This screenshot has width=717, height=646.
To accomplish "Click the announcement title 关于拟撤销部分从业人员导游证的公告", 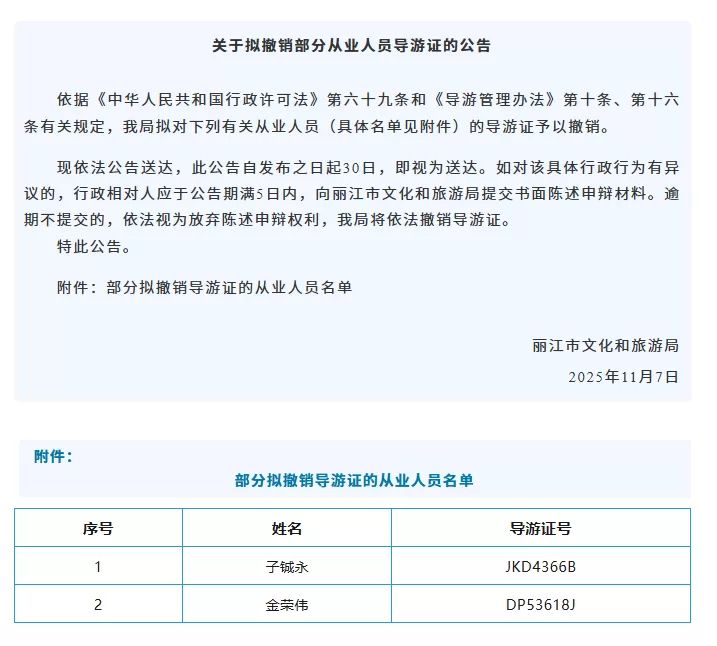I will (351, 46).
